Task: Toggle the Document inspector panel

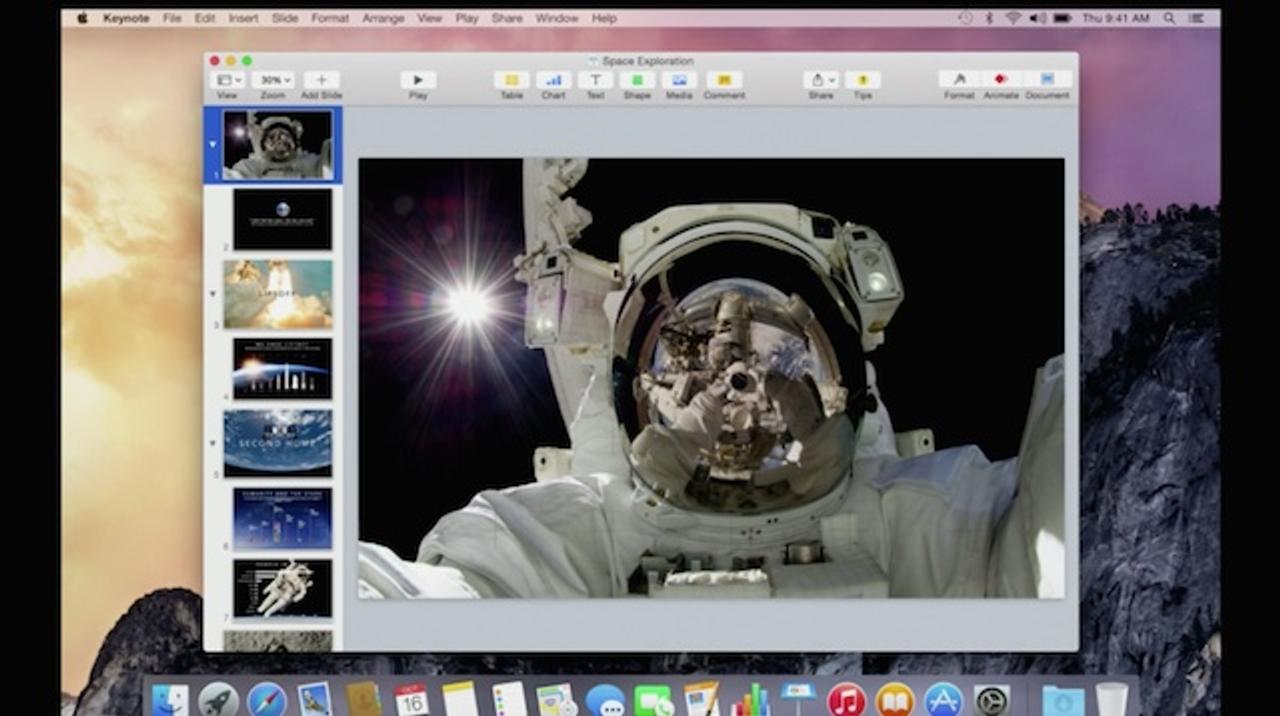Action: pos(1047,81)
